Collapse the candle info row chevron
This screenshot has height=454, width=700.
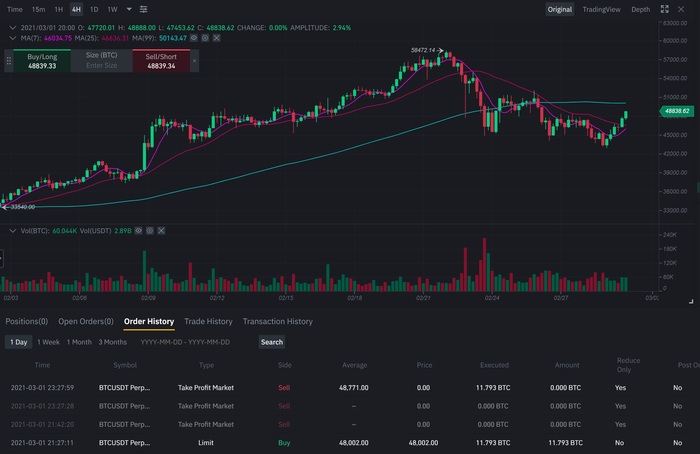[x=12, y=28]
